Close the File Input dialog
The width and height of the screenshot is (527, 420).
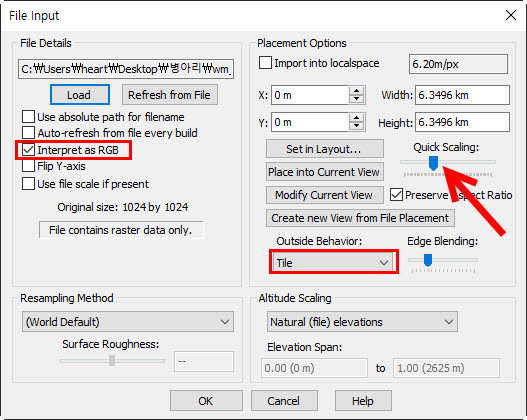pyautogui.click(x=511, y=15)
